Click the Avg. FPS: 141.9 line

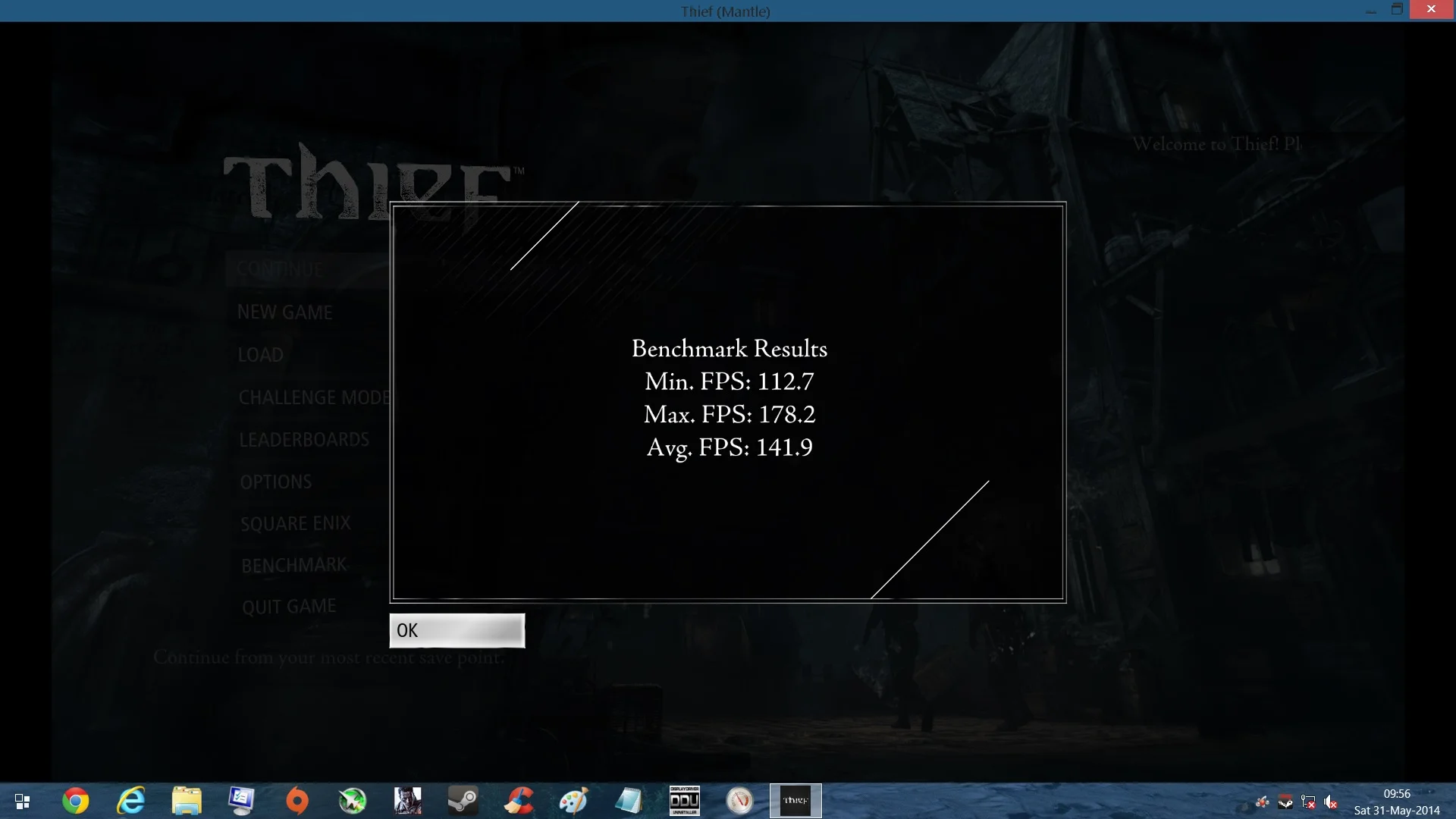(730, 447)
